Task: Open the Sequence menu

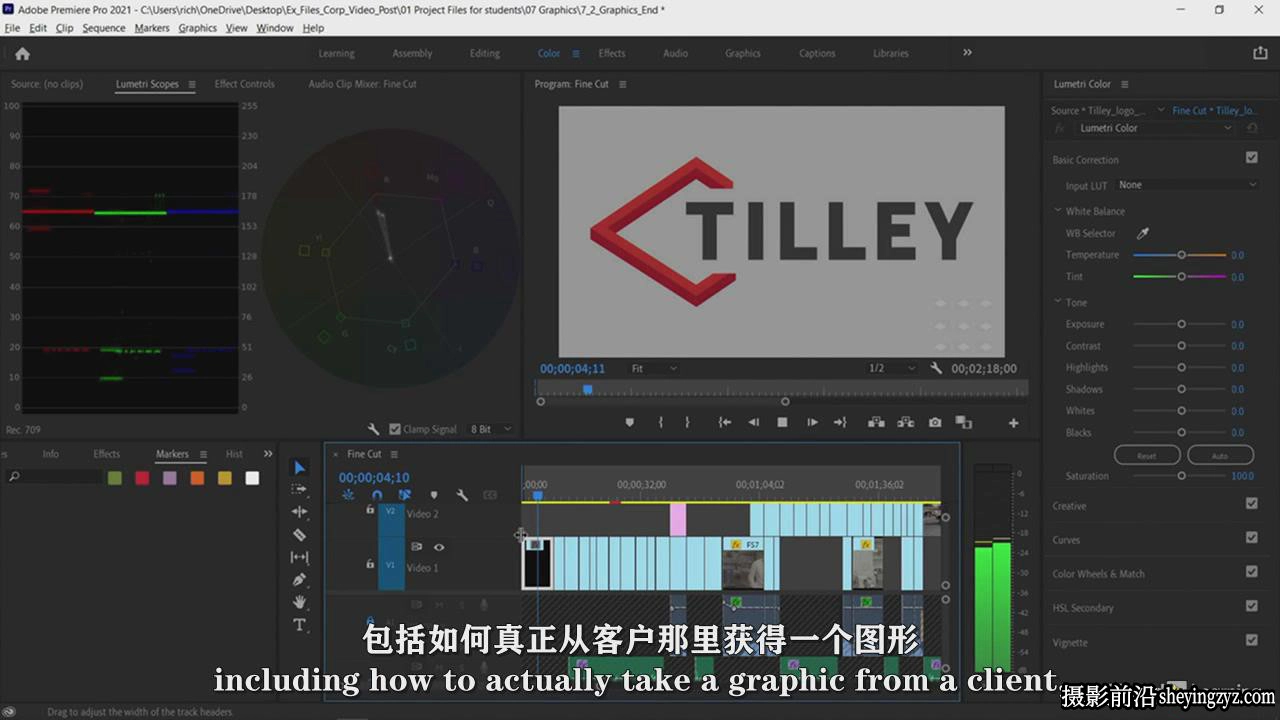Action: pos(104,28)
